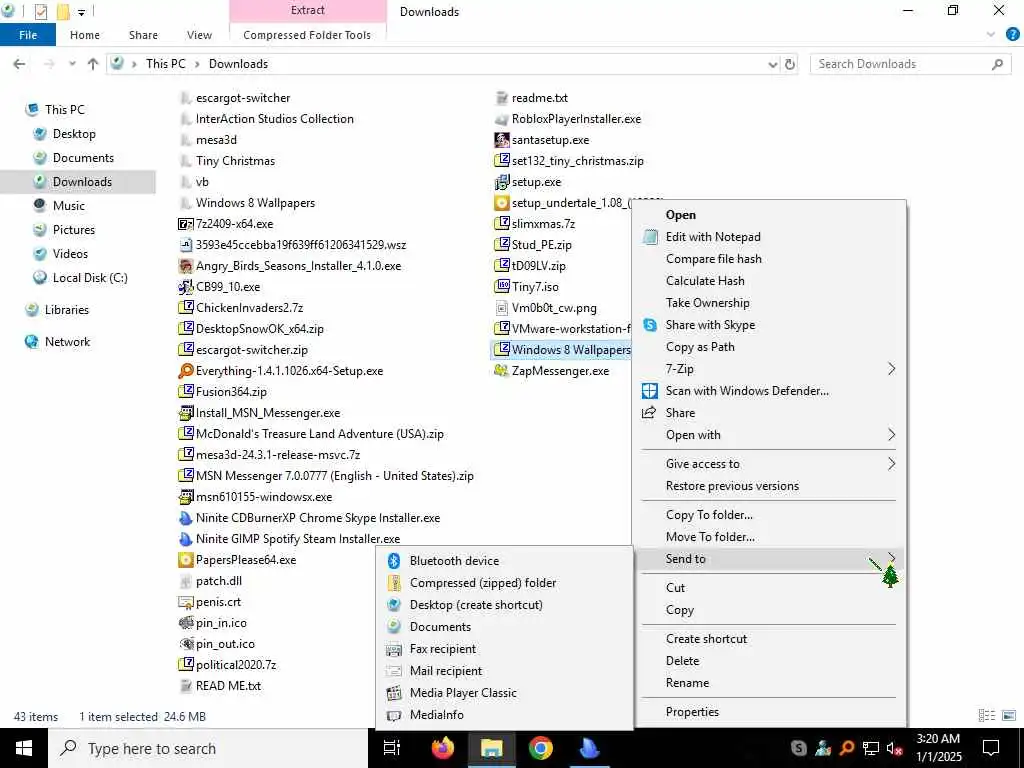
Task: Select the Windows 8 Wallpapers folder
Action: coord(255,203)
